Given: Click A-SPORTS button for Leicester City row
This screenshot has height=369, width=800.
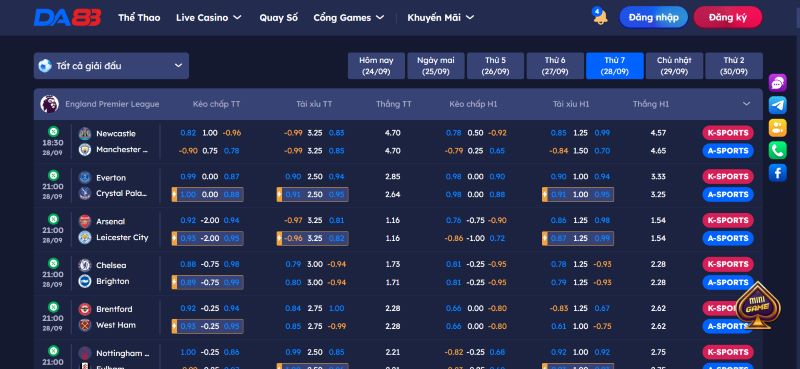Looking at the screenshot, I should tap(728, 238).
